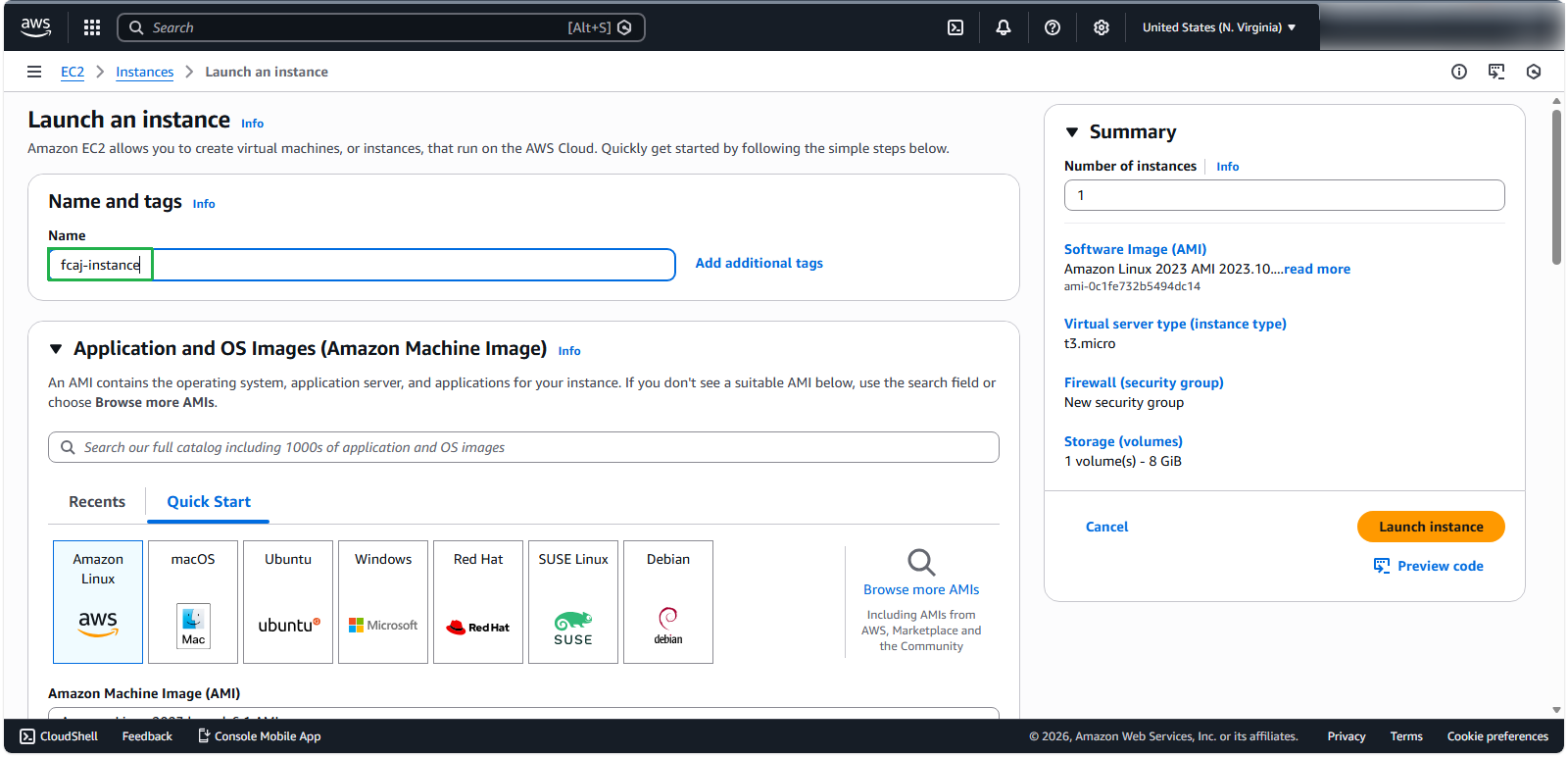Click Info next to Name and tags

tap(204, 204)
